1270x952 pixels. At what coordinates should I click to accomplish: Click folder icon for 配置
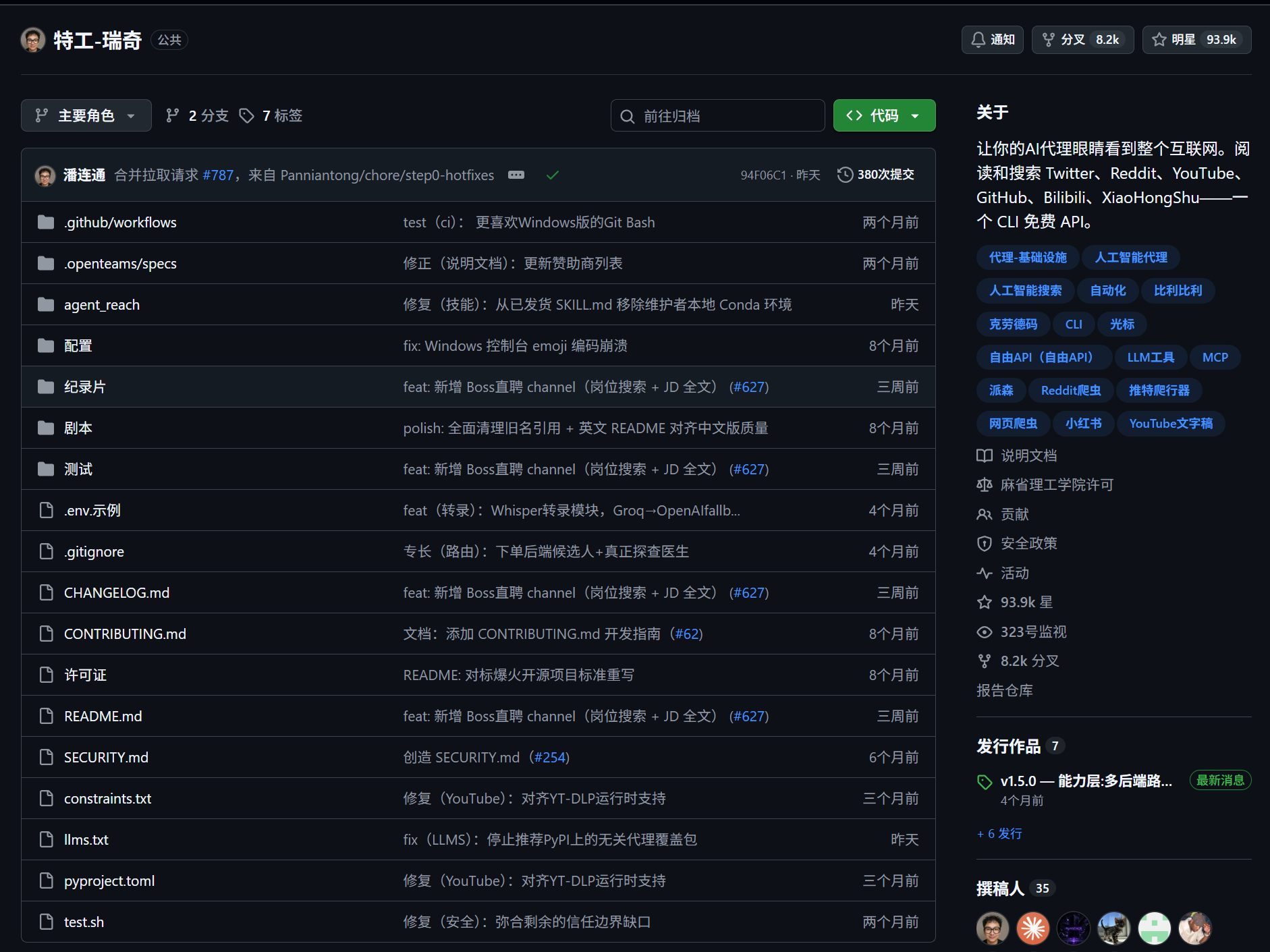pos(46,345)
